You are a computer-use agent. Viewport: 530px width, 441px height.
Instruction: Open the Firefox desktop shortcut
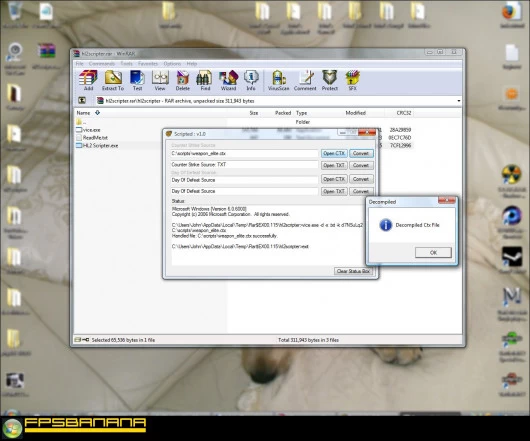pos(512,14)
